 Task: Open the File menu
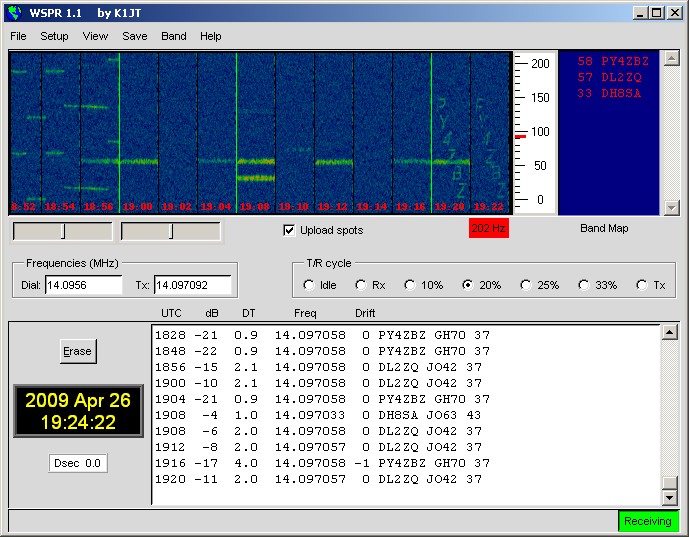click(x=18, y=36)
